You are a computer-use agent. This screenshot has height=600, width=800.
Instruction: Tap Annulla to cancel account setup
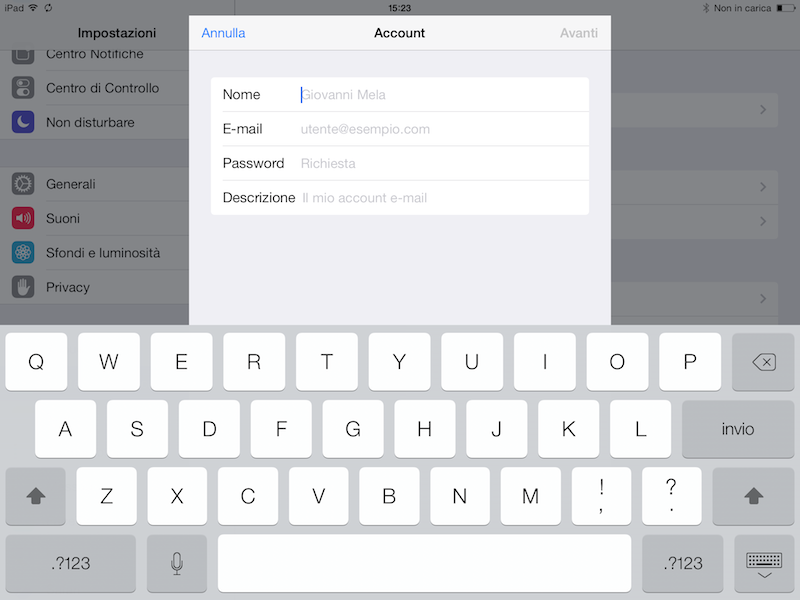(223, 33)
